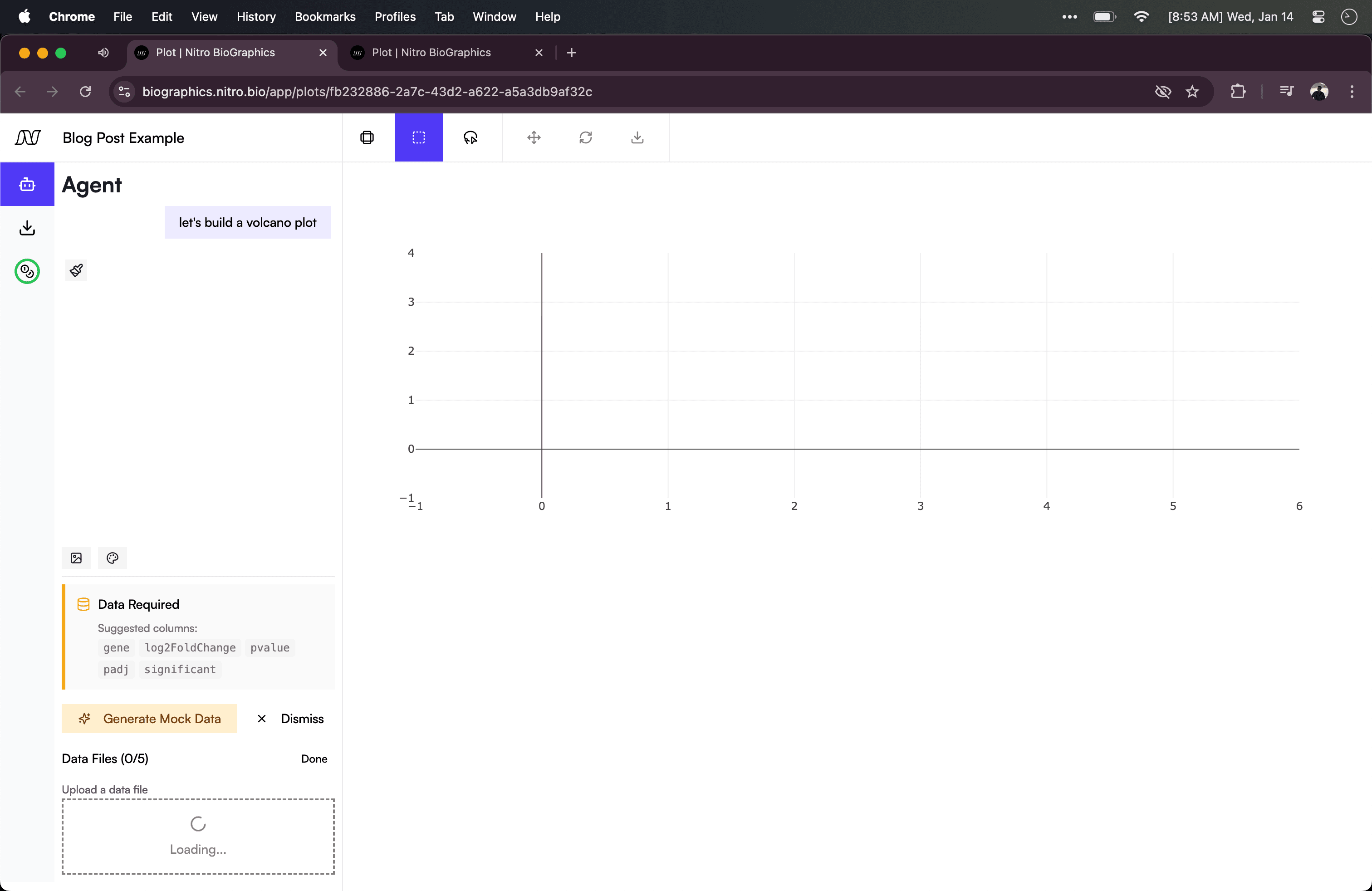This screenshot has width=1372, height=891.
Task: Select the rectangular selection tool
Action: [418, 138]
